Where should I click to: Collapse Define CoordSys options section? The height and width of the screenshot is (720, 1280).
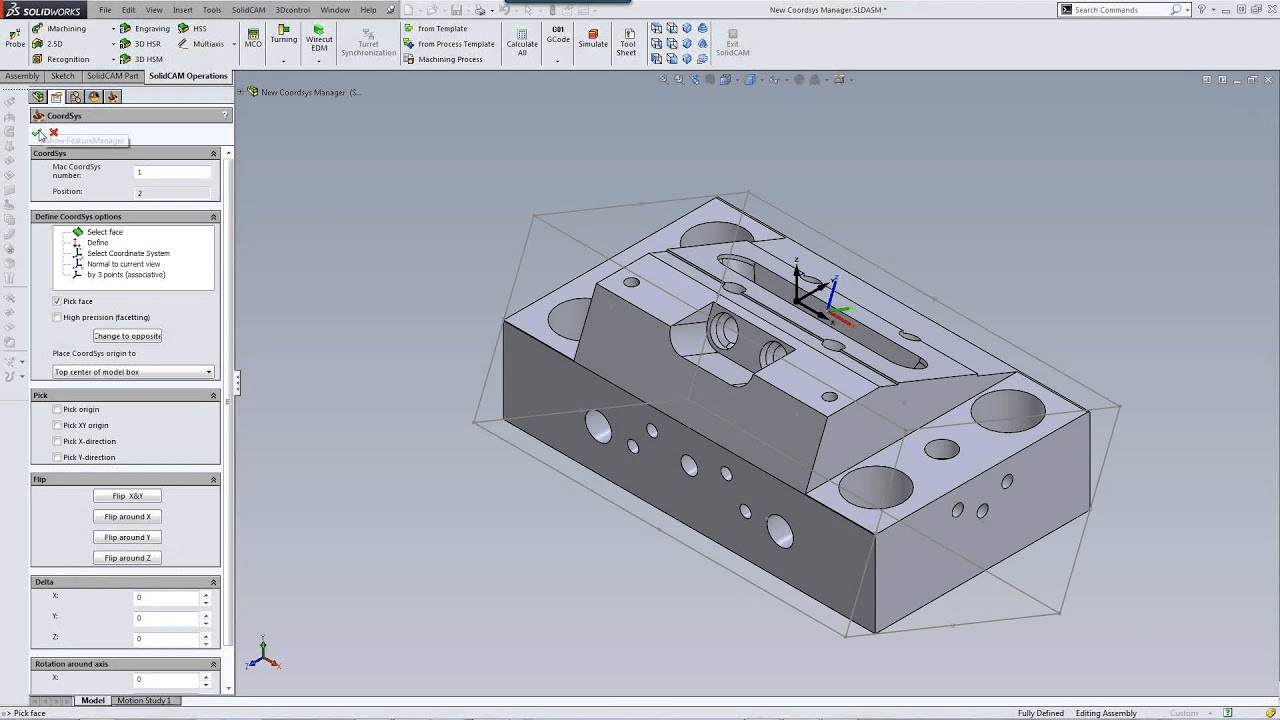[x=213, y=216]
